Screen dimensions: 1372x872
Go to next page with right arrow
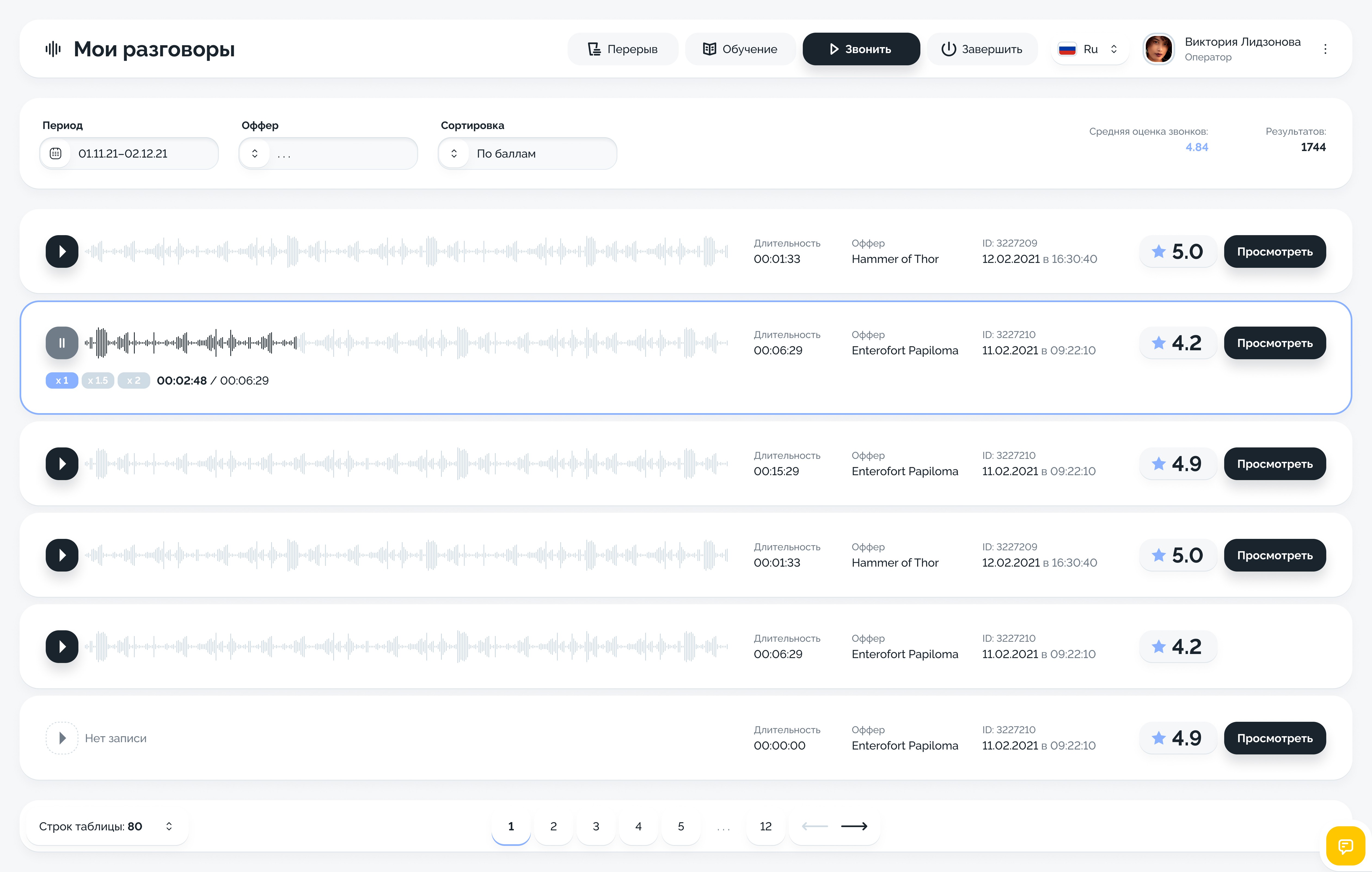click(x=854, y=826)
